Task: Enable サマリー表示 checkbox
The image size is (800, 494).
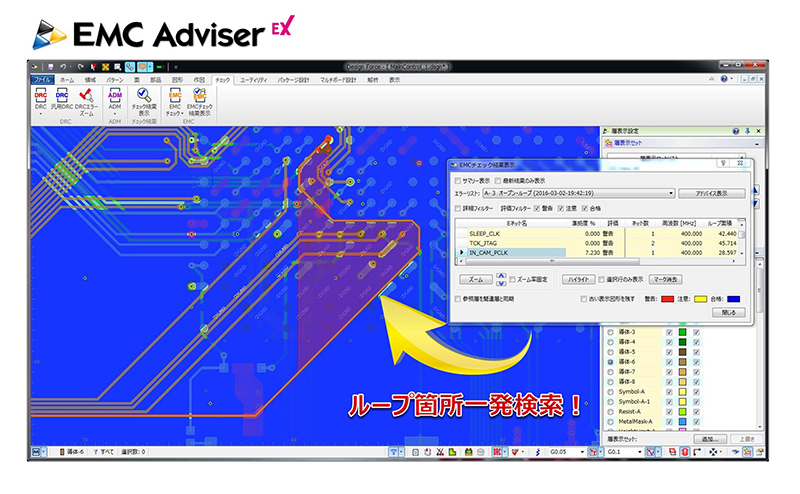Action: (458, 181)
